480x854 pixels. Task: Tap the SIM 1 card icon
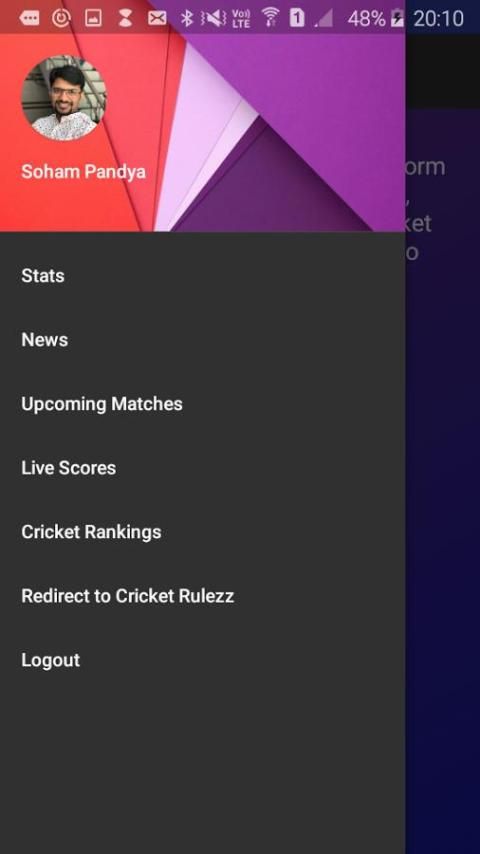click(297, 18)
